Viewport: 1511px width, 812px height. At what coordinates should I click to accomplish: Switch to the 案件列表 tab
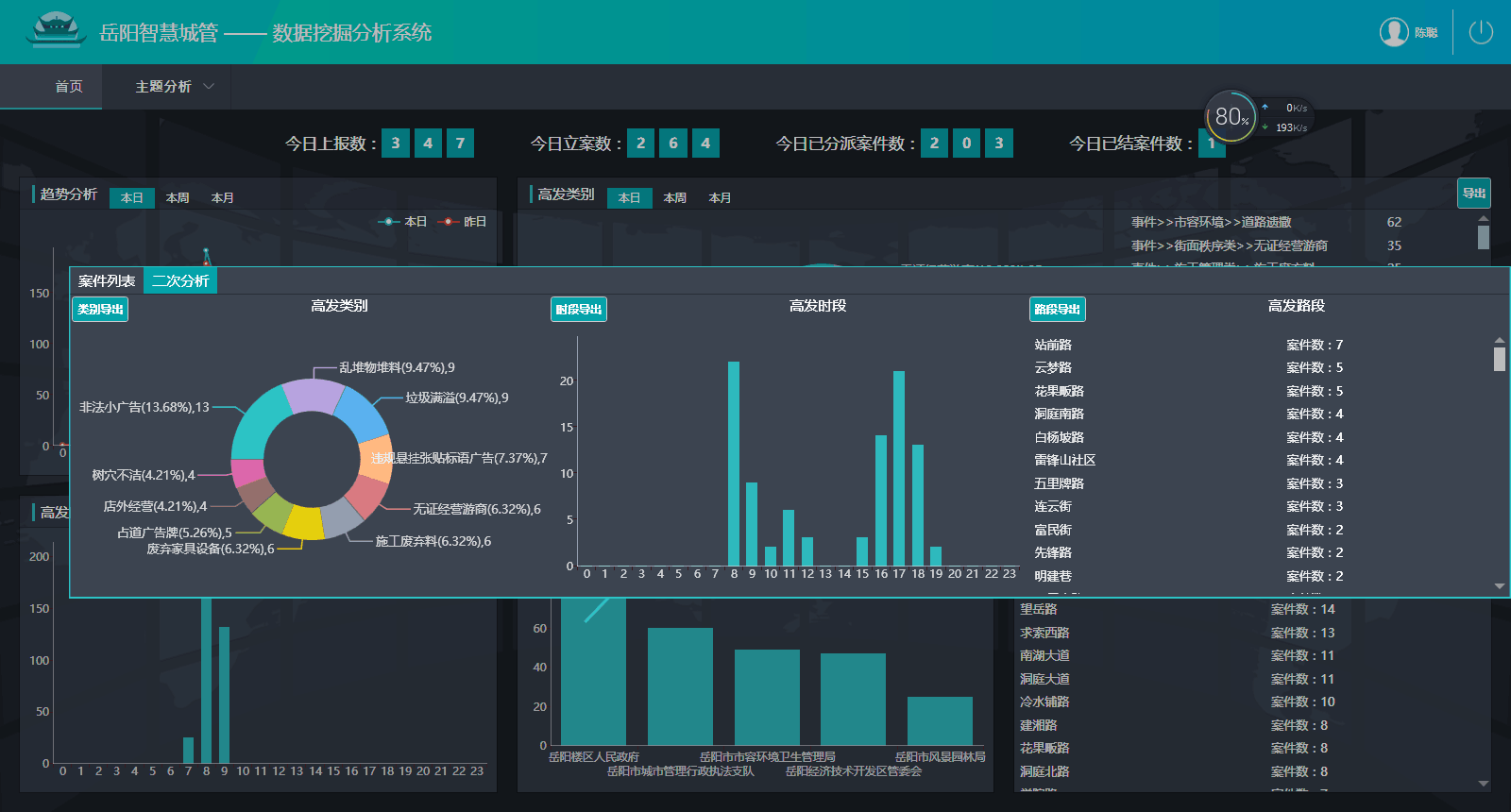pyautogui.click(x=107, y=281)
